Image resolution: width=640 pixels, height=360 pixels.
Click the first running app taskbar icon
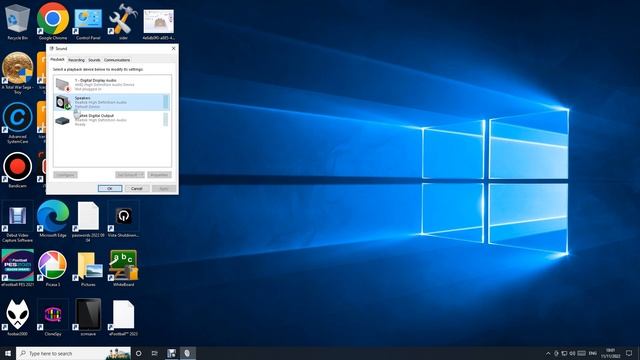coord(171,353)
